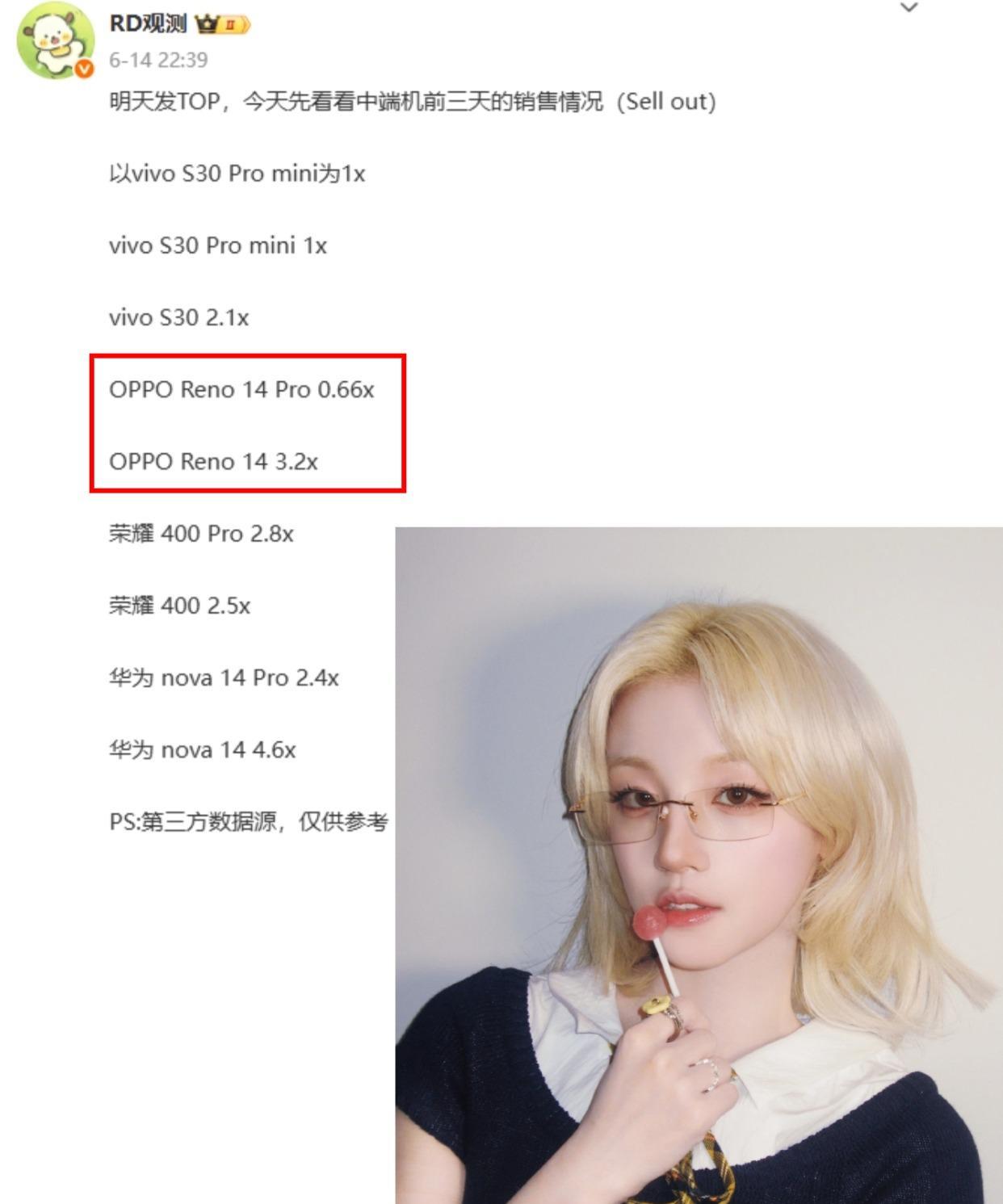Viewport: 1003px width, 1204px height.
Task: Click the vivo S30 2.1x line
Action: coord(178,317)
